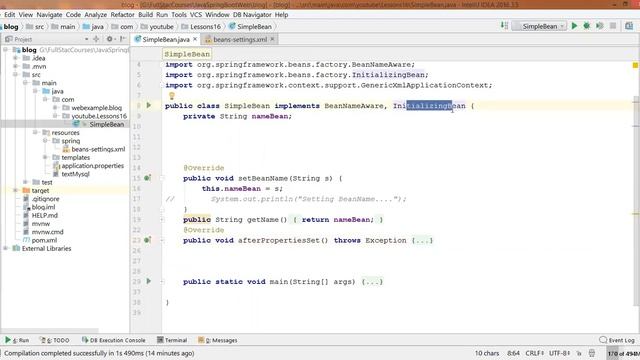The image size is (640, 360).
Task: Click override gutter icon at afterPropertiesSet
Action: (x=147, y=240)
